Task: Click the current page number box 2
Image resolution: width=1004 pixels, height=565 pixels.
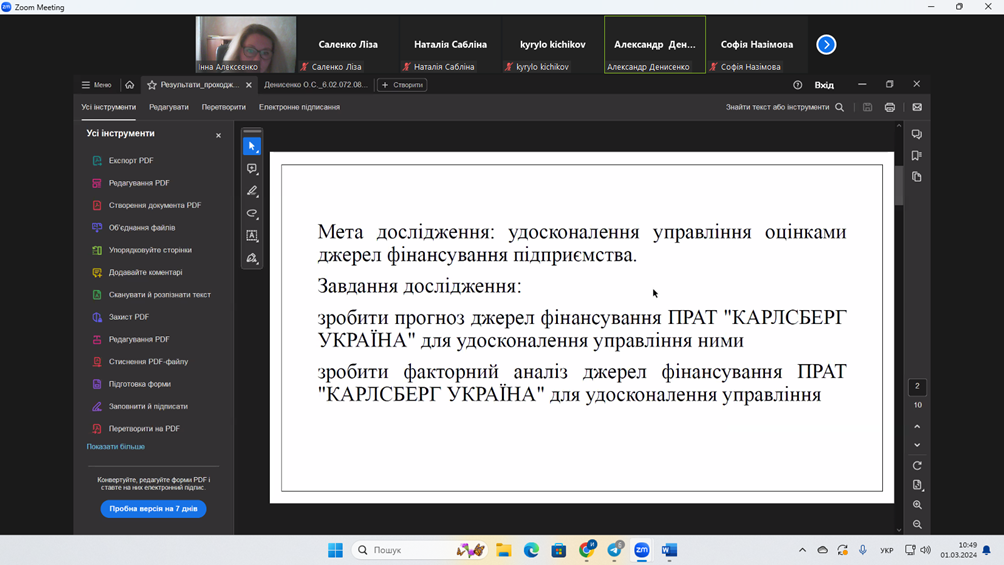Action: (917, 386)
